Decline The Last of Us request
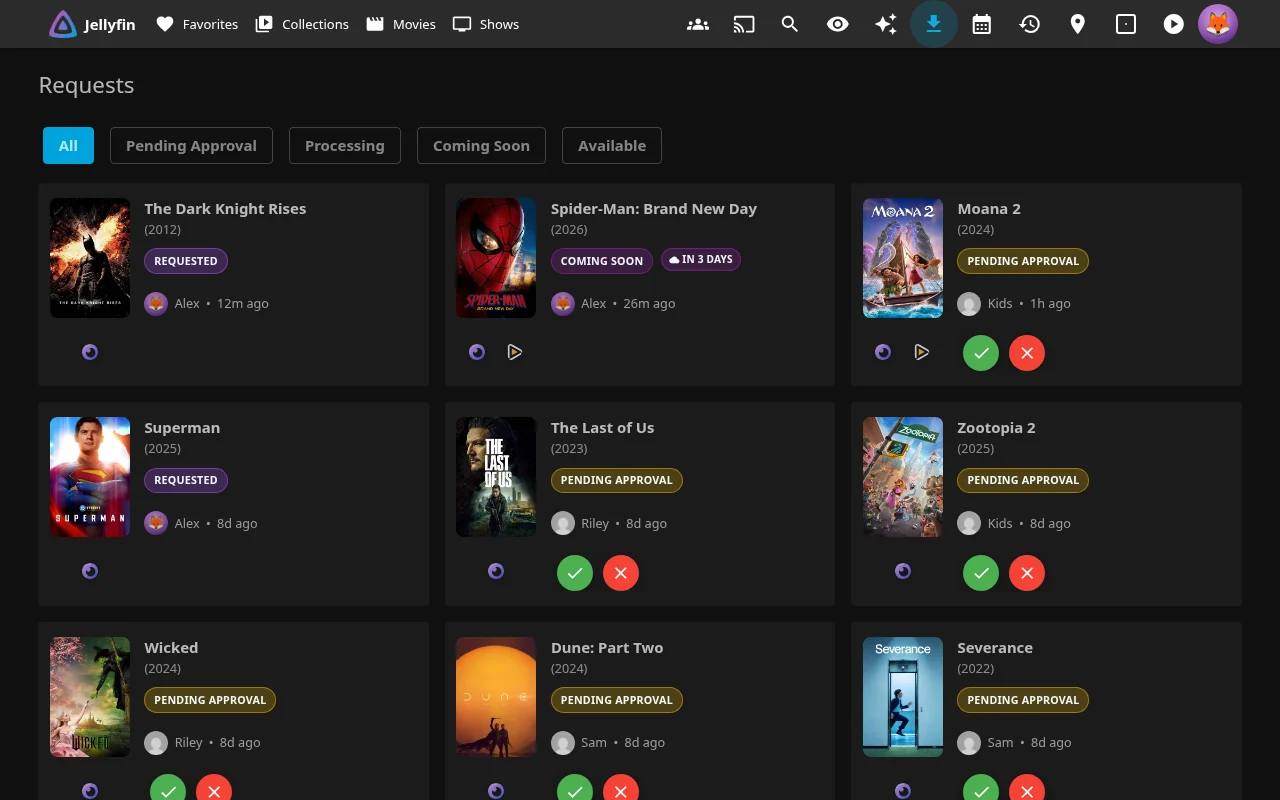 (621, 573)
